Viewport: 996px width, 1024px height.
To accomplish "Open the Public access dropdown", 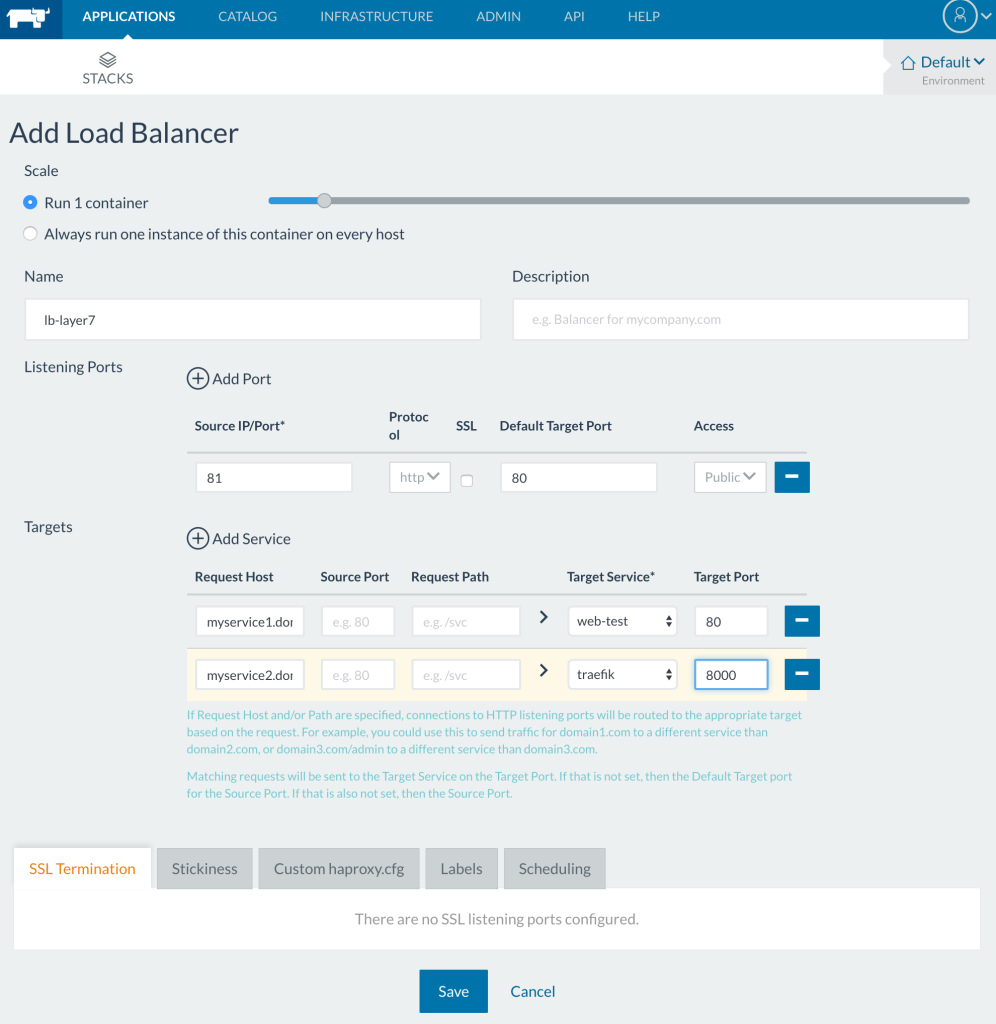I will coord(730,477).
